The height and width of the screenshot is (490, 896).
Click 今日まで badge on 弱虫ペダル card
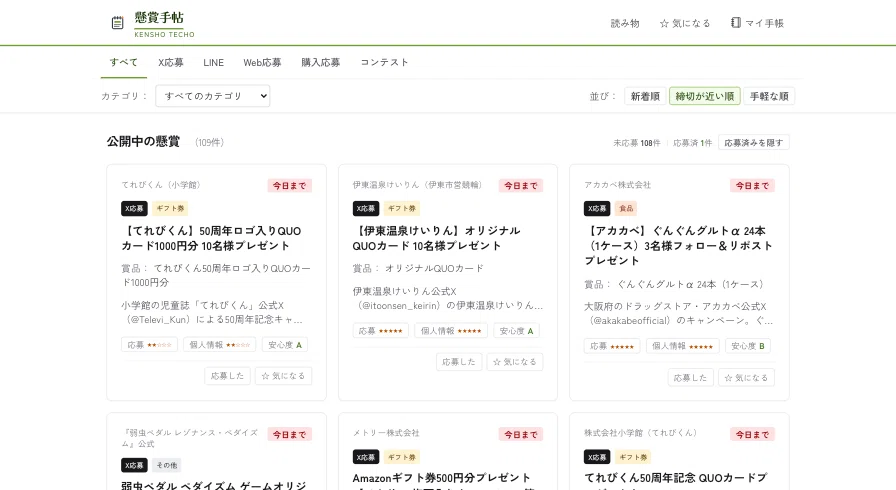point(290,435)
